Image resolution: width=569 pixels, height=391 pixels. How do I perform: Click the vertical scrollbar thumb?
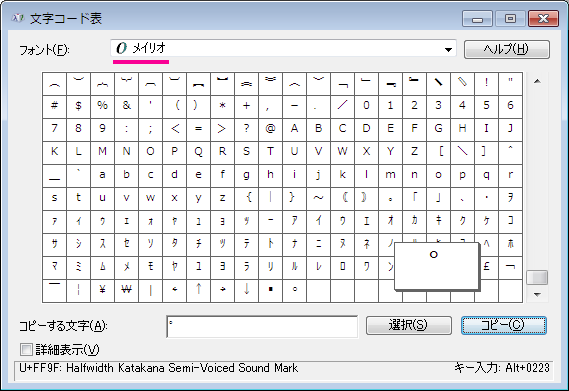pos(537,278)
